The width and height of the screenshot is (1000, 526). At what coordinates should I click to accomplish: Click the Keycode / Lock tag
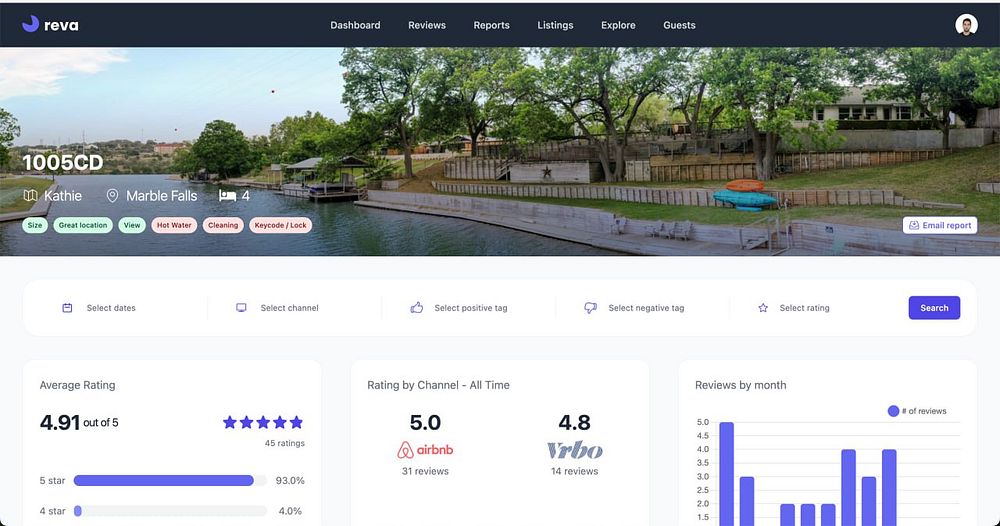tap(281, 225)
